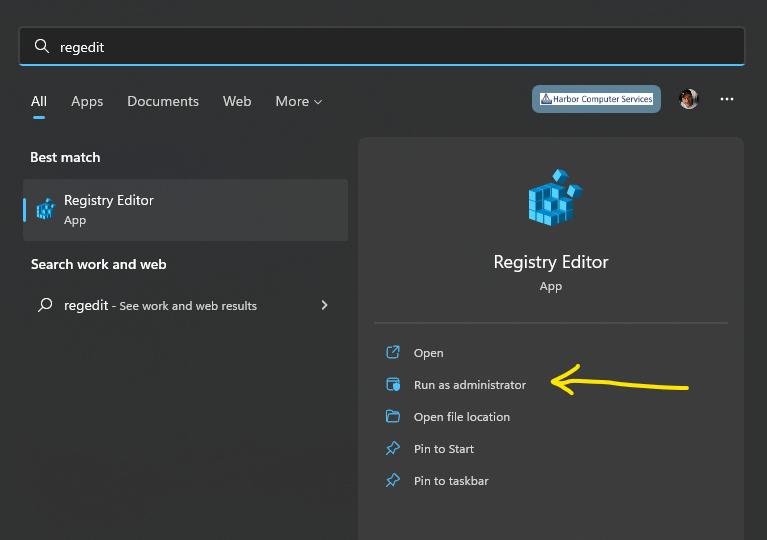Choose Run as administrator

pyautogui.click(x=470, y=385)
